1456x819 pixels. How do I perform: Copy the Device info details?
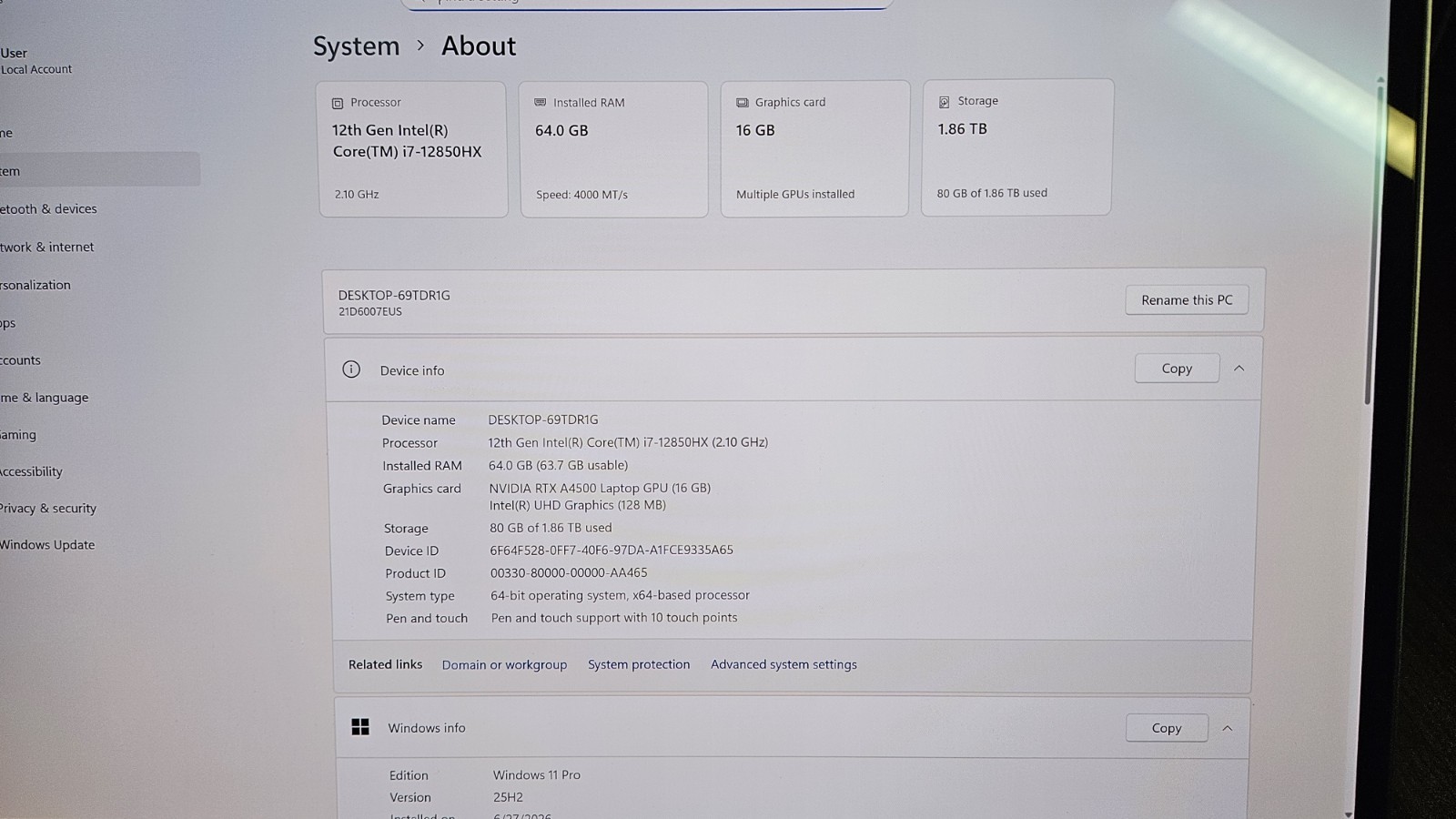pyautogui.click(x=1177, y=369)
